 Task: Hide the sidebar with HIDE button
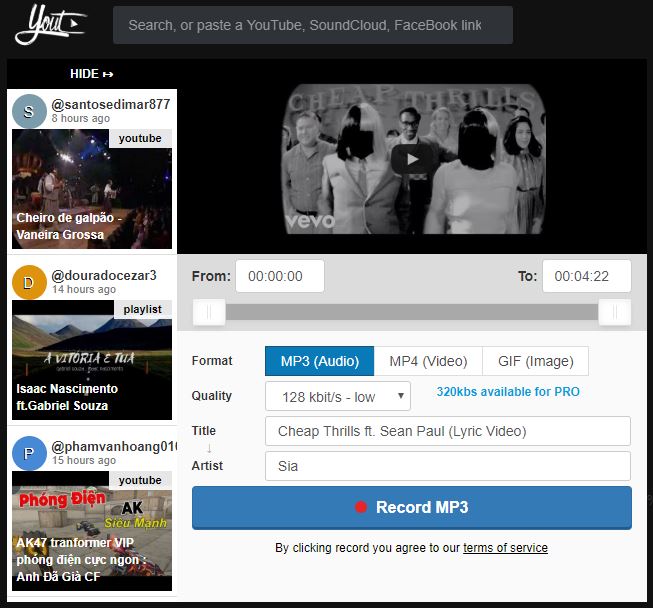(92, 74)
